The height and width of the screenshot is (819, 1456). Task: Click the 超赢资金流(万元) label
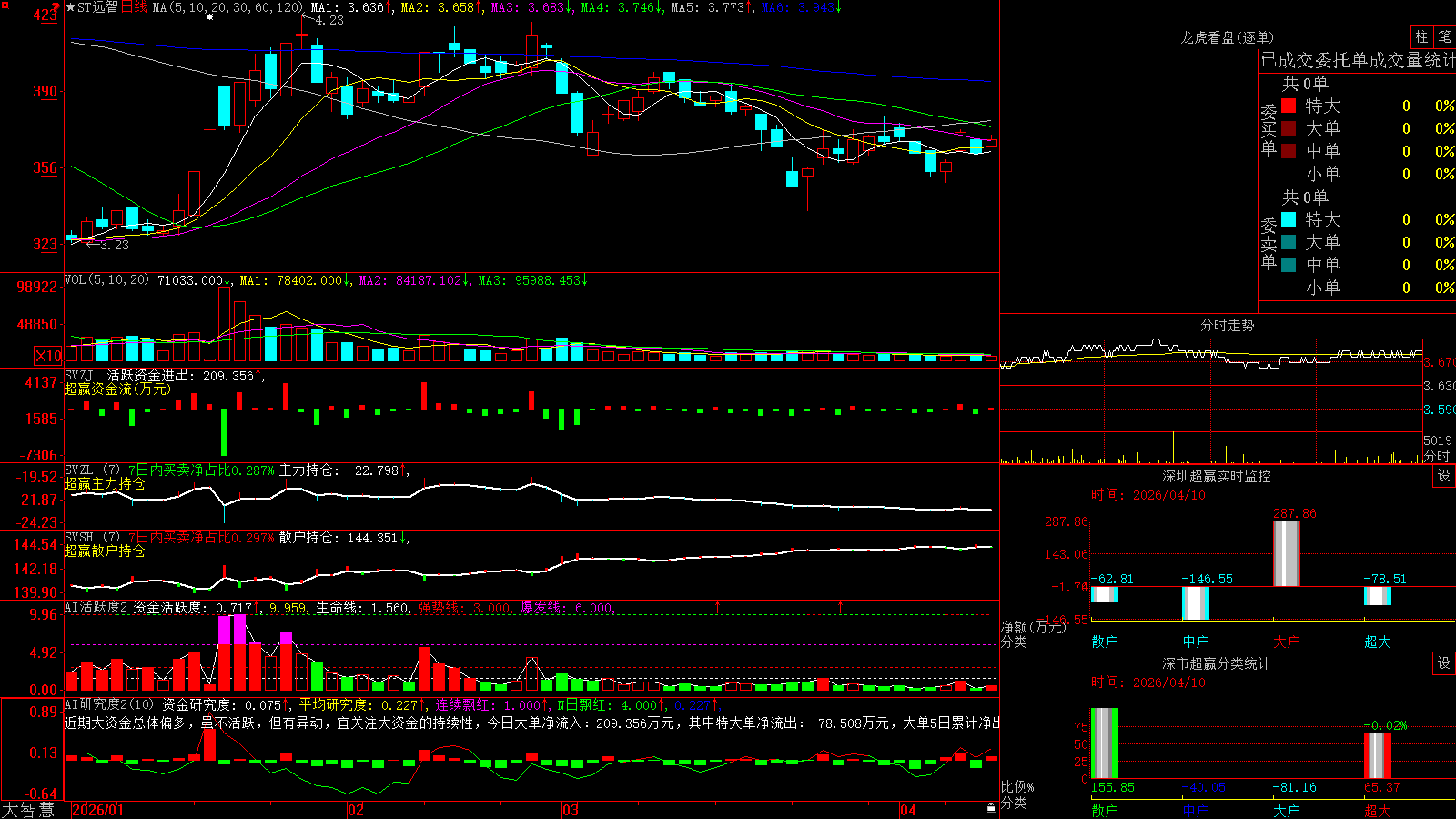(117, 389)
